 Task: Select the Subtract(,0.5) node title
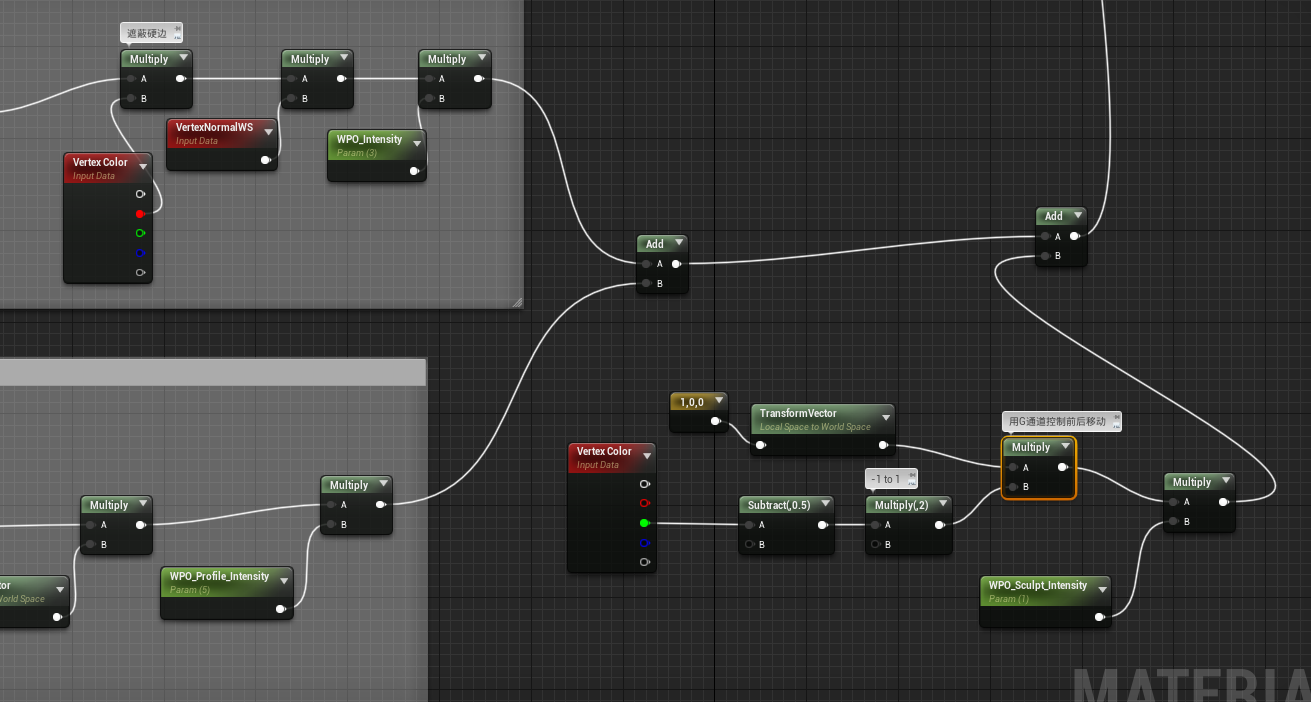779,505
